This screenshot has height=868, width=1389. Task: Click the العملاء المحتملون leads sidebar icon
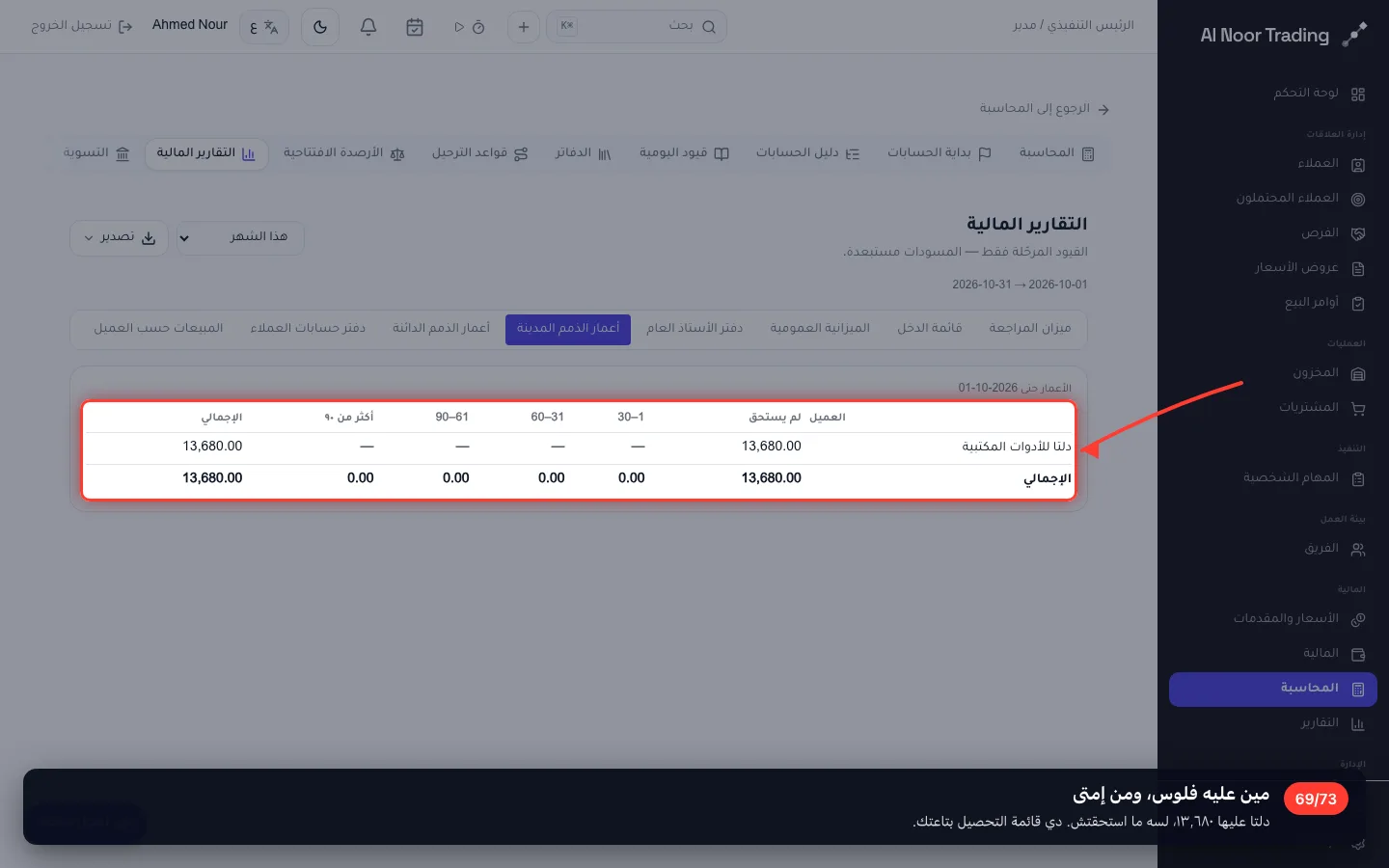[1358, 200]
